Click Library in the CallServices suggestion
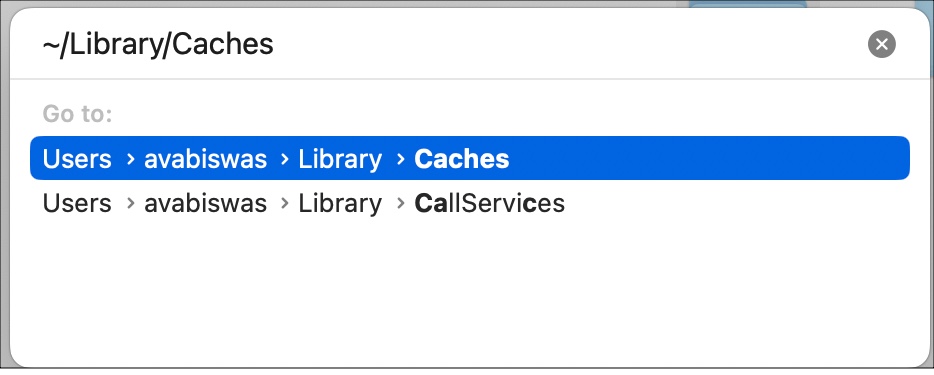This screenshot has height=375, width=934. 340,204
